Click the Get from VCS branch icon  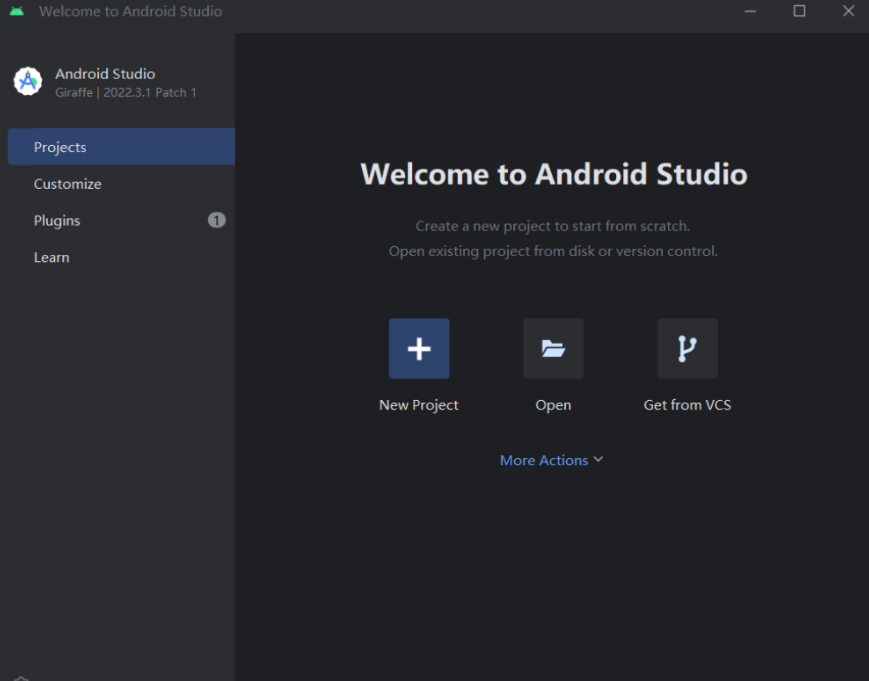[x=687, y=349]
